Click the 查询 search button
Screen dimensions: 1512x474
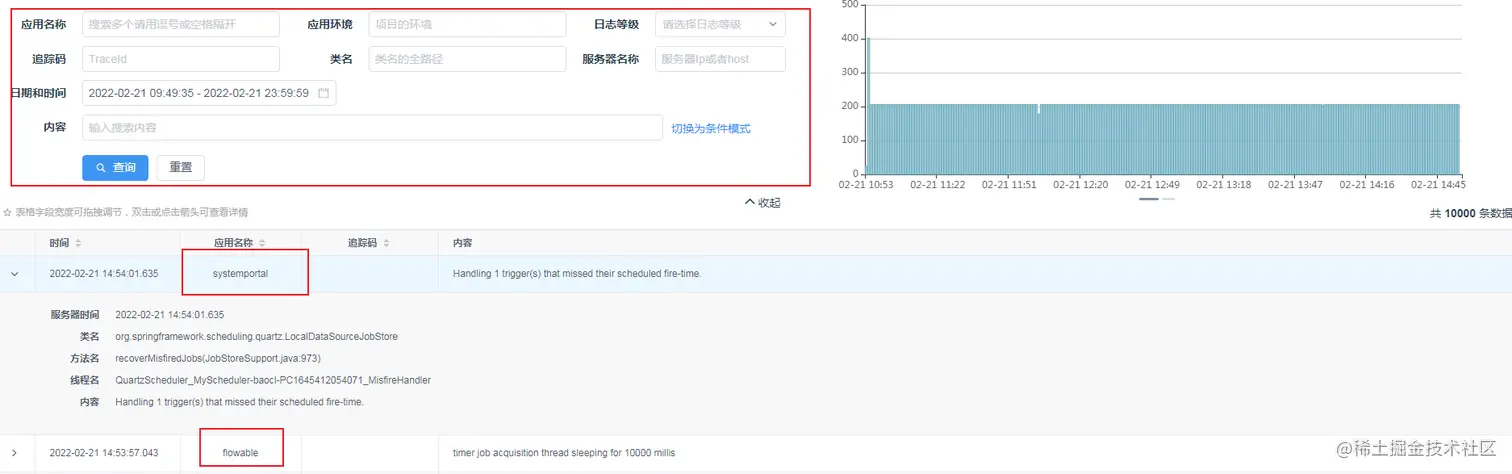click(x=115, y=168)
